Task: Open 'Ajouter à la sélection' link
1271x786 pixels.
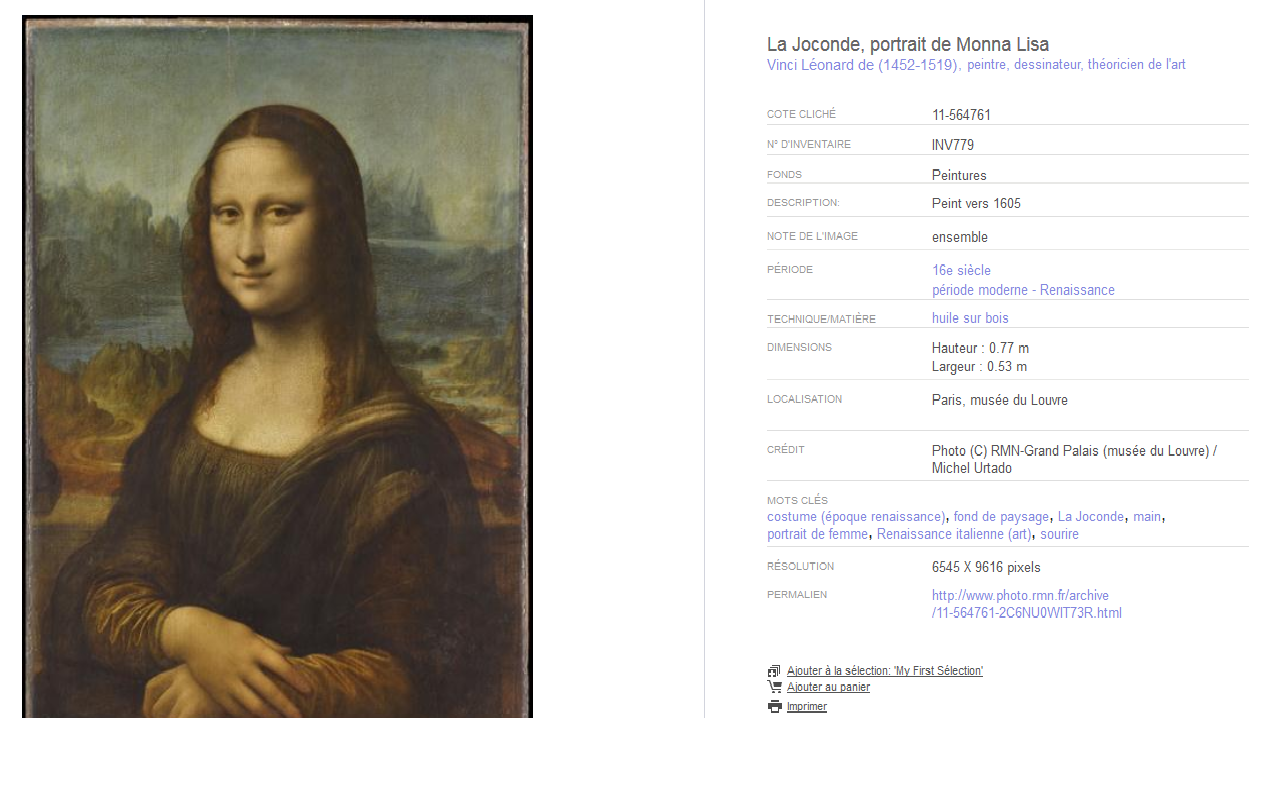Action: click(885, 671)
